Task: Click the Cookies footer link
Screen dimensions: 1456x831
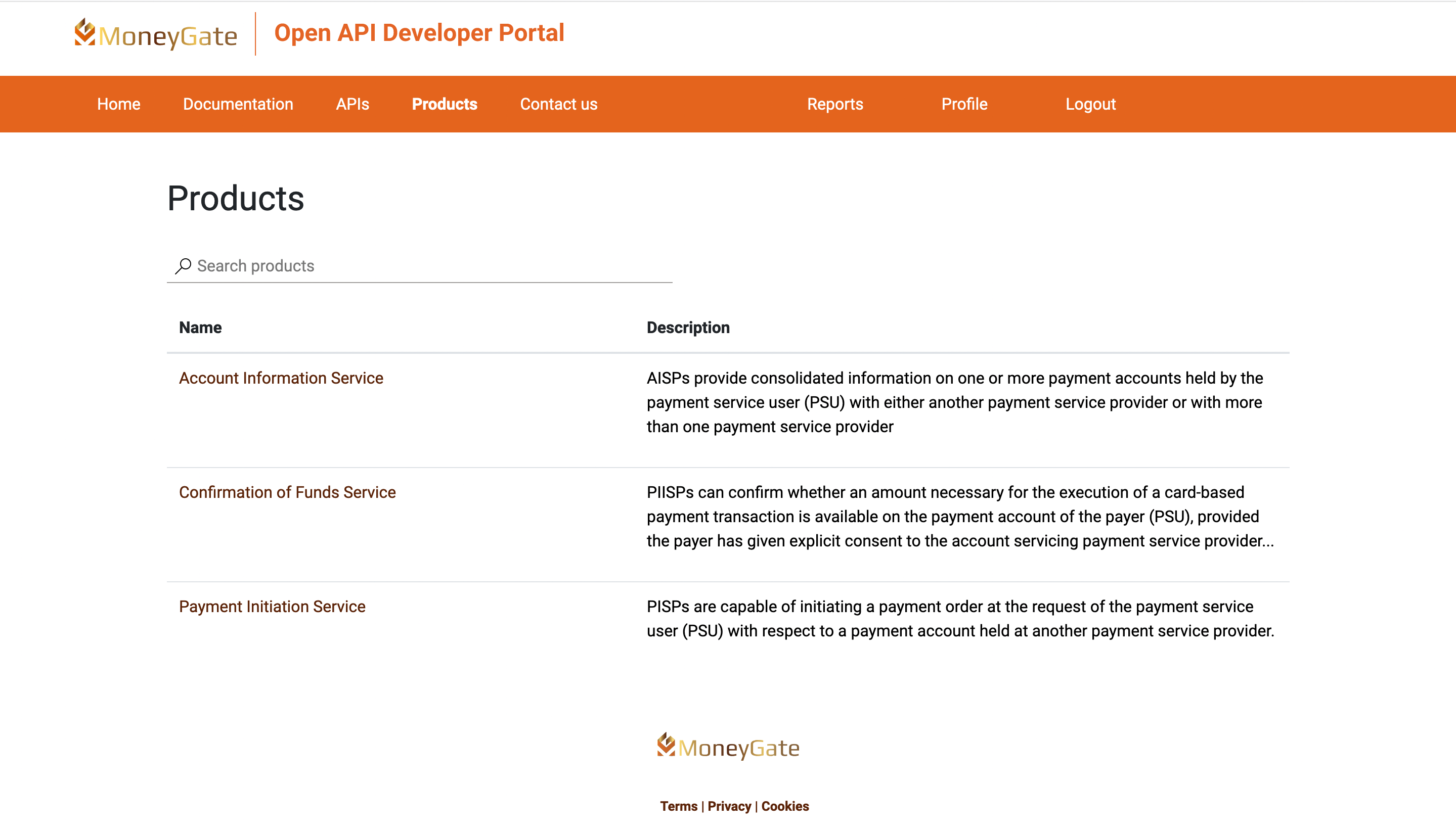Action: tap(784, 806)
